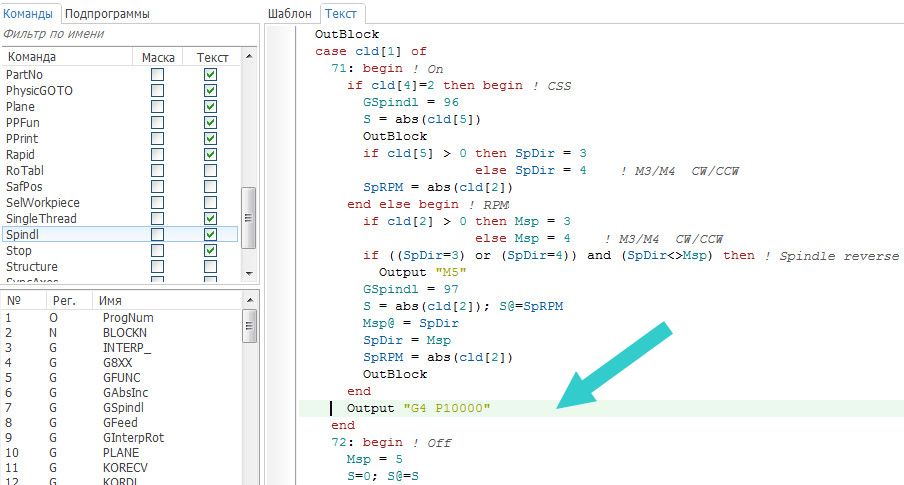904x485 pixels.
Task: Click the command list scroll-down arrow
Action: [x=249, y=273]
